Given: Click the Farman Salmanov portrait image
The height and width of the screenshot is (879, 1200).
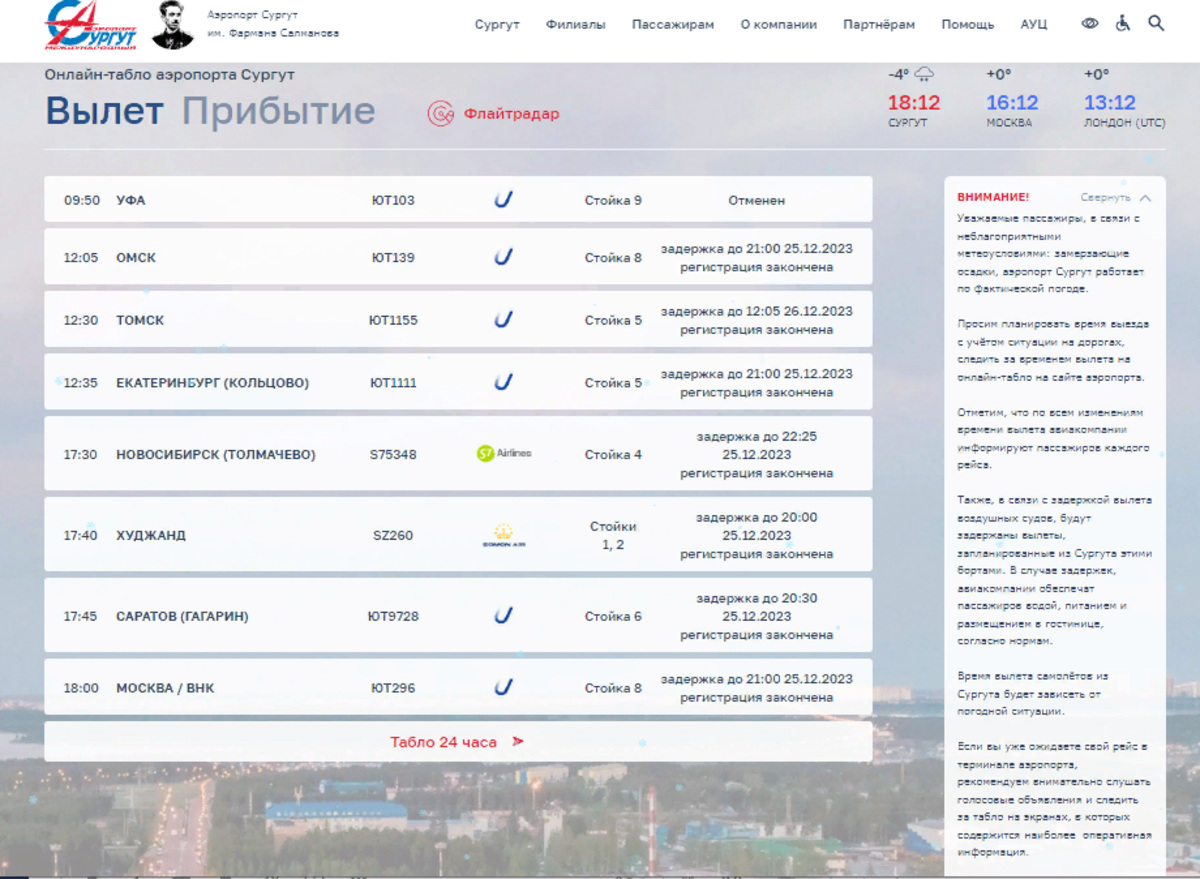Looking at the screenshot, I should pyautogui.click(x=173, y=25).
